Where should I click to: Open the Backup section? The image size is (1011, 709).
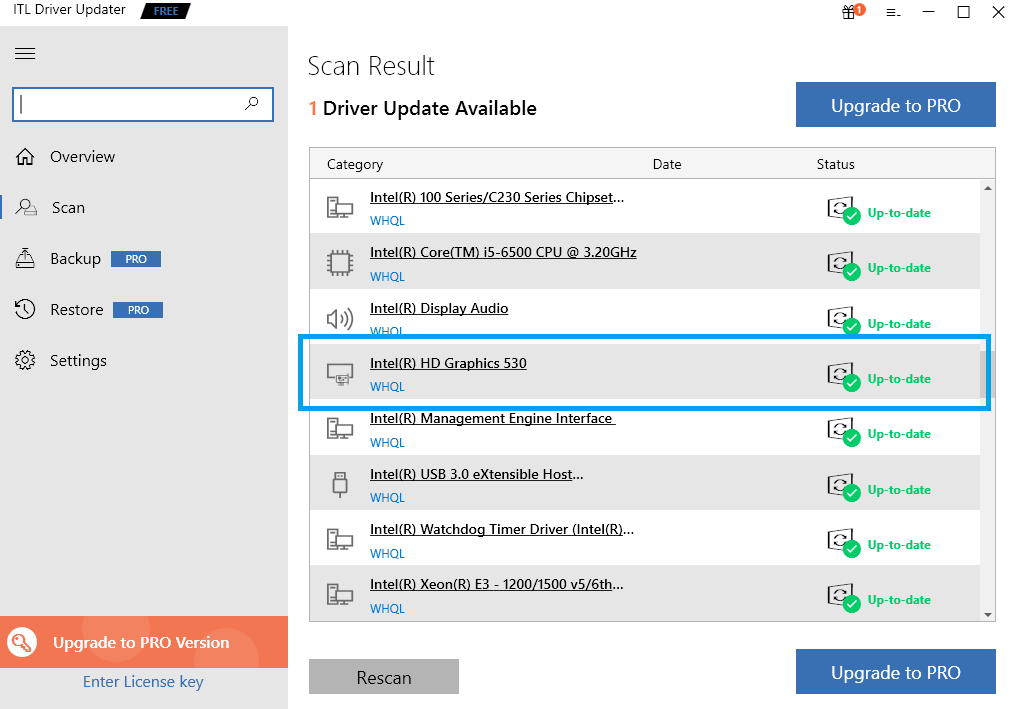(x=75, y=258)
